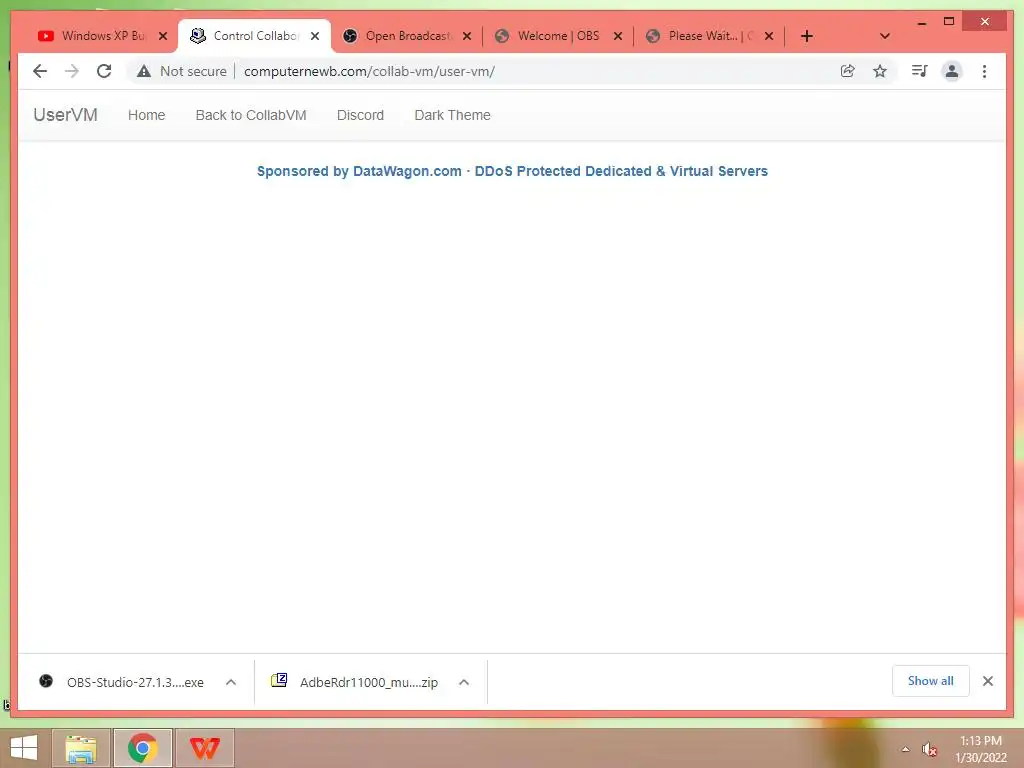The image size is (1024, 768).
Task: Open Sponsored by DataWagon.com link
Action: pyautogui.click(x=512, y=171)
